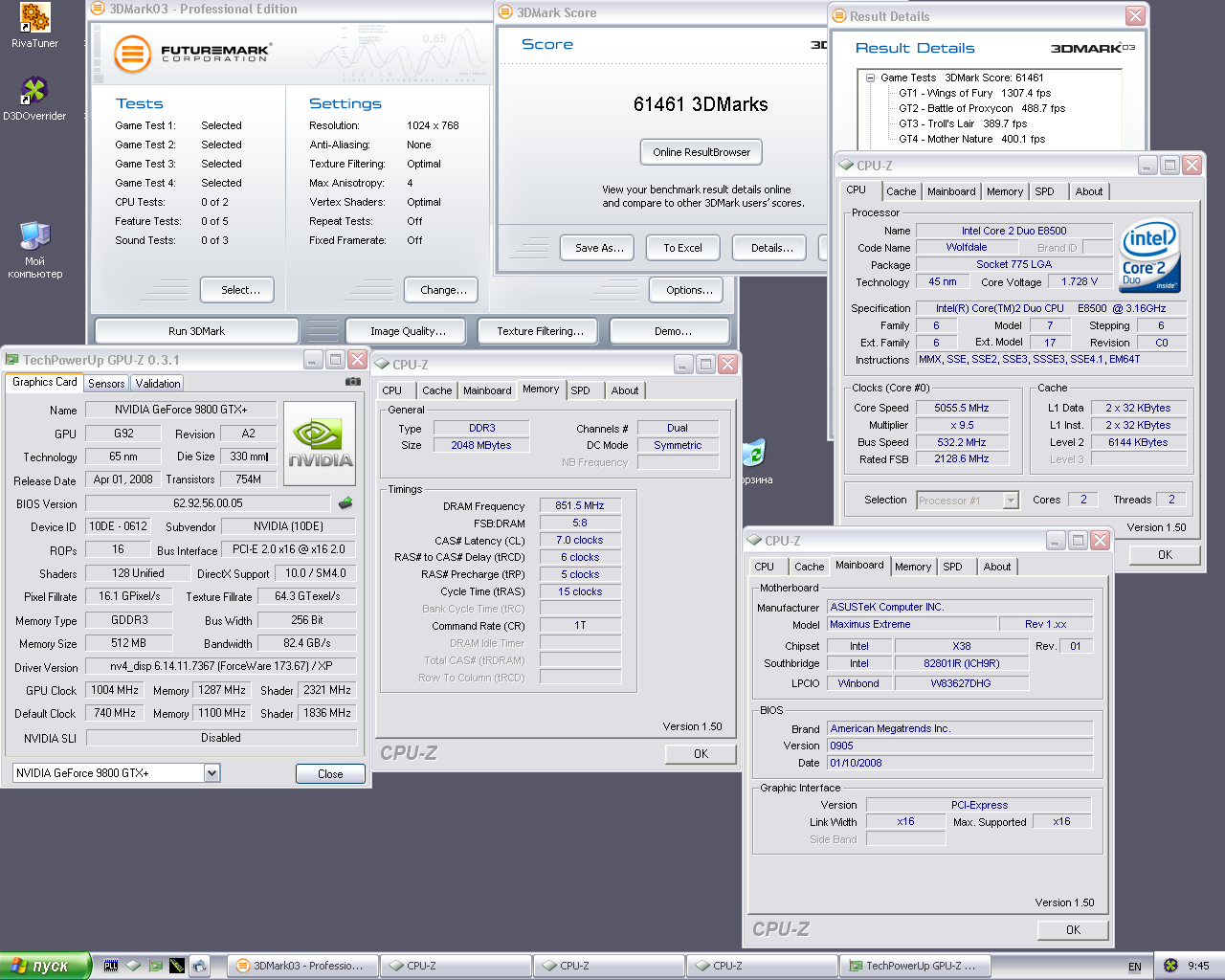
Task: Open Mainboard tab in top-right CPU-Z window
Action: pos(951,191)
